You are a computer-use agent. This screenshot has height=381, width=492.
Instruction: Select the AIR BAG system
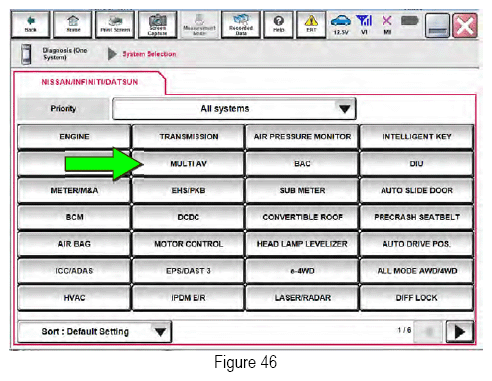pos(74,244)
